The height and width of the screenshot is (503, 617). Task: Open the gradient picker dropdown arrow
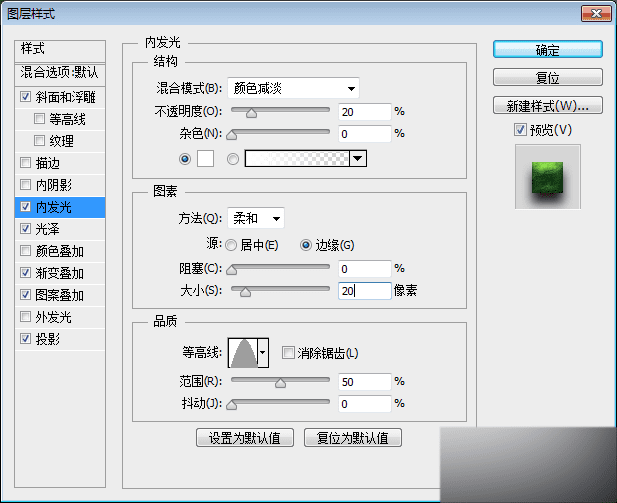[x=358, y=159]
